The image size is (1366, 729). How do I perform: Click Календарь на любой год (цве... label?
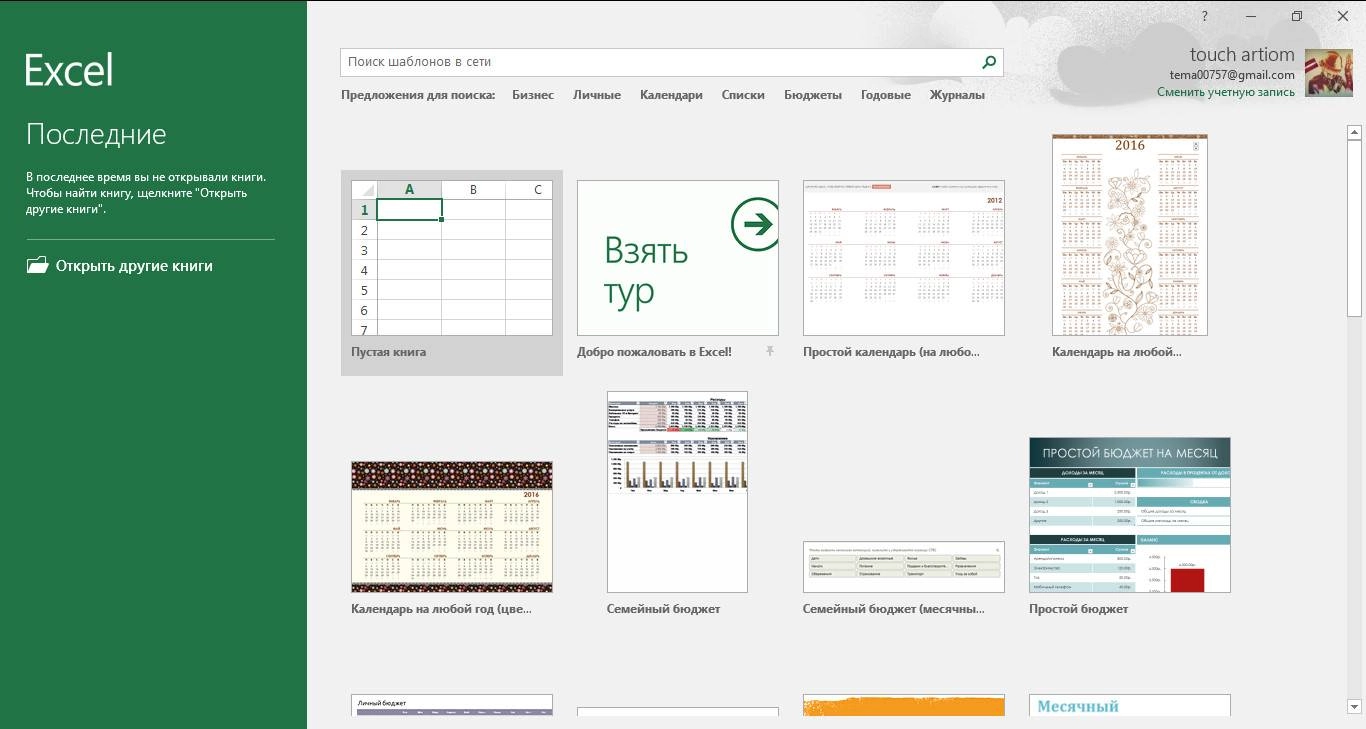pos(441,609)
